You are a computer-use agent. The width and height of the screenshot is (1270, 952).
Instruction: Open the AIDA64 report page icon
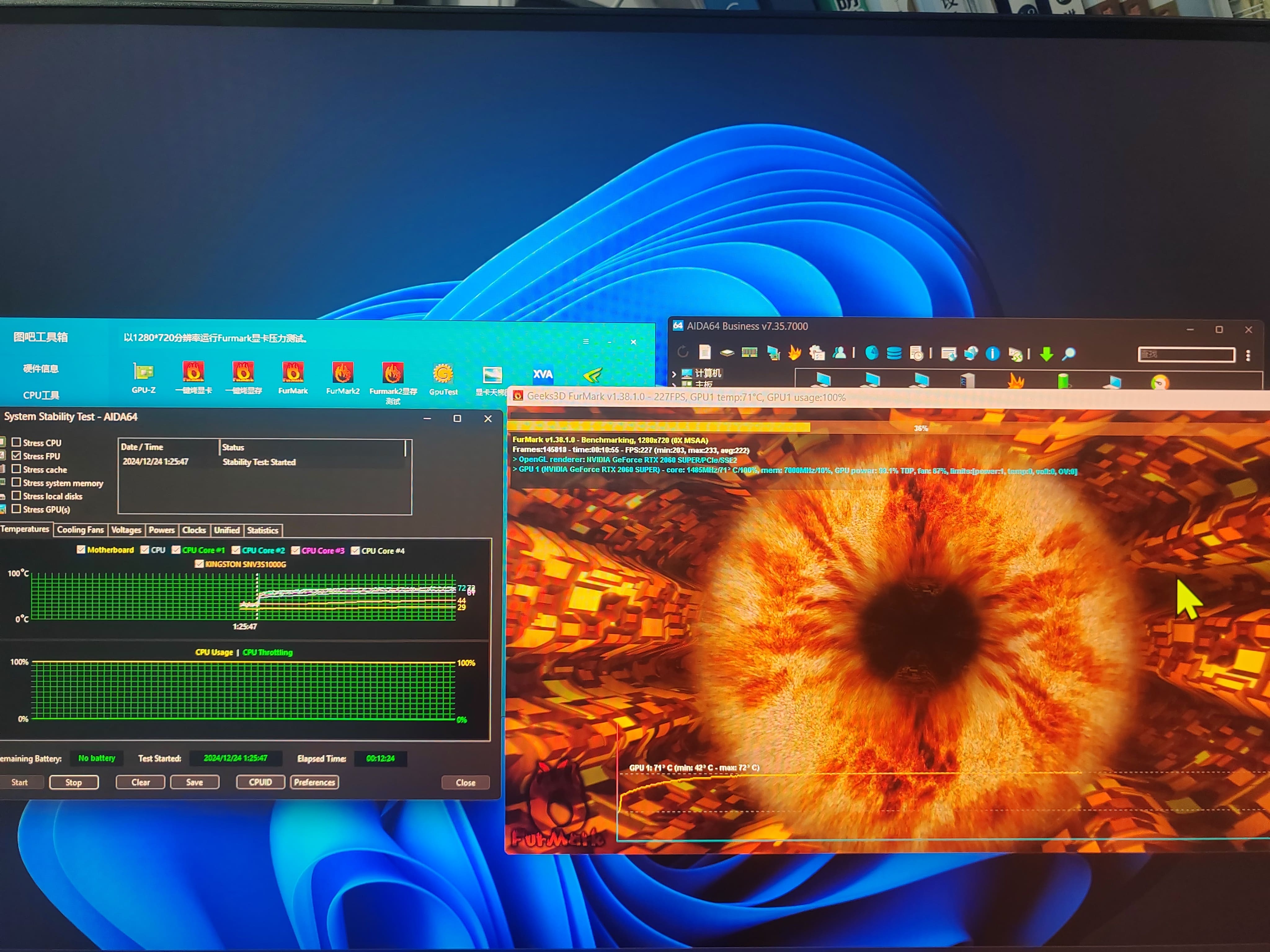(705, 352)
